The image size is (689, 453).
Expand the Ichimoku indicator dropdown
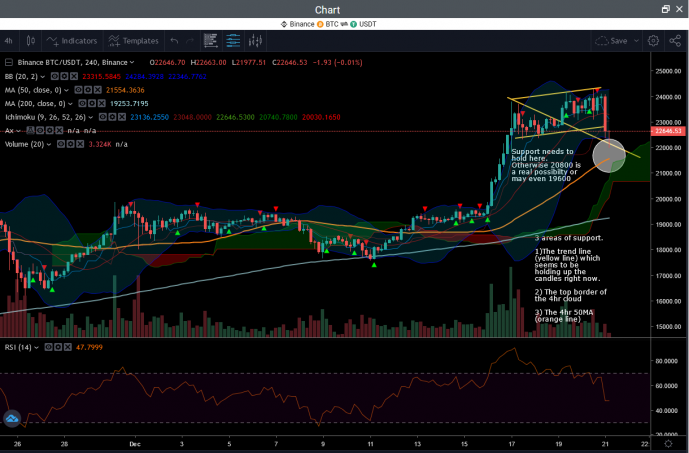pos(91,117)
